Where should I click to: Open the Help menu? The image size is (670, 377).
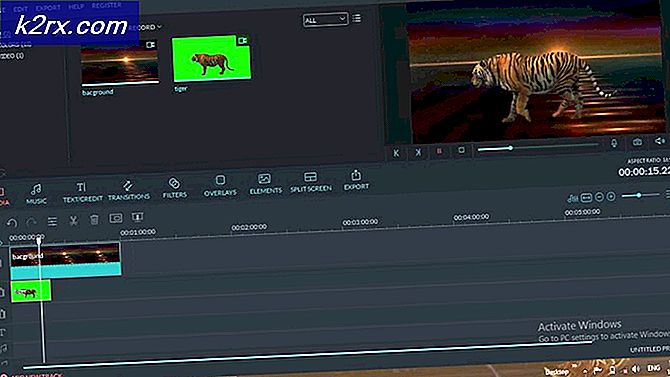76,7
